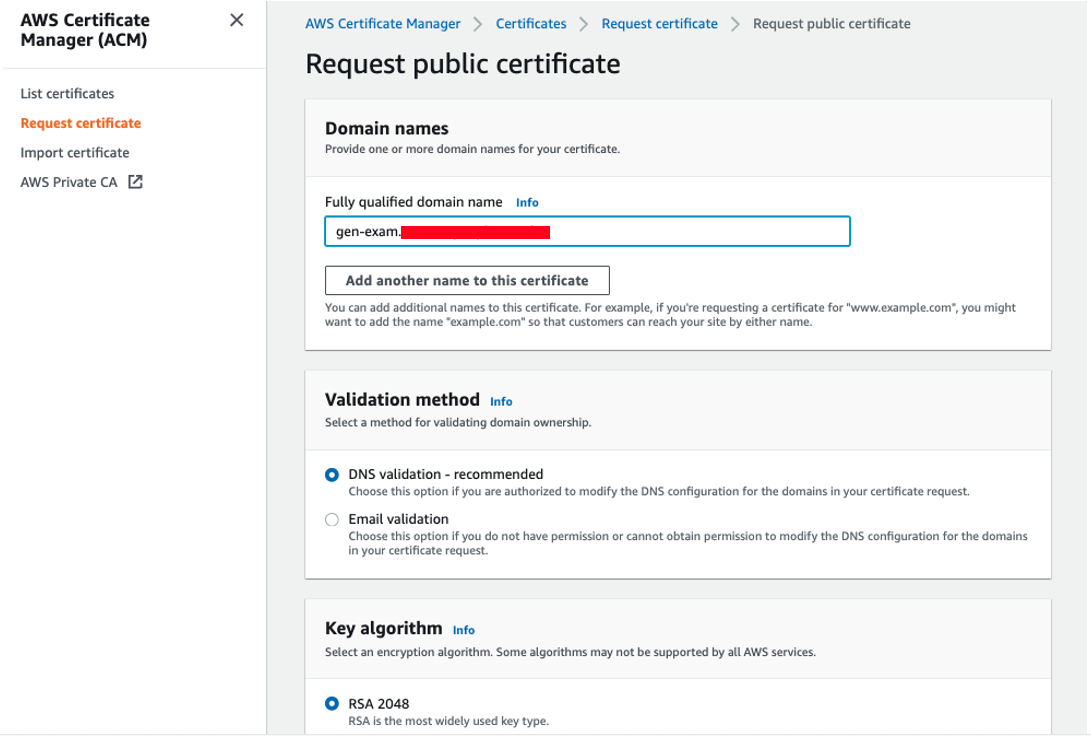Open AWS Private CA external link icon

[136, 182]
